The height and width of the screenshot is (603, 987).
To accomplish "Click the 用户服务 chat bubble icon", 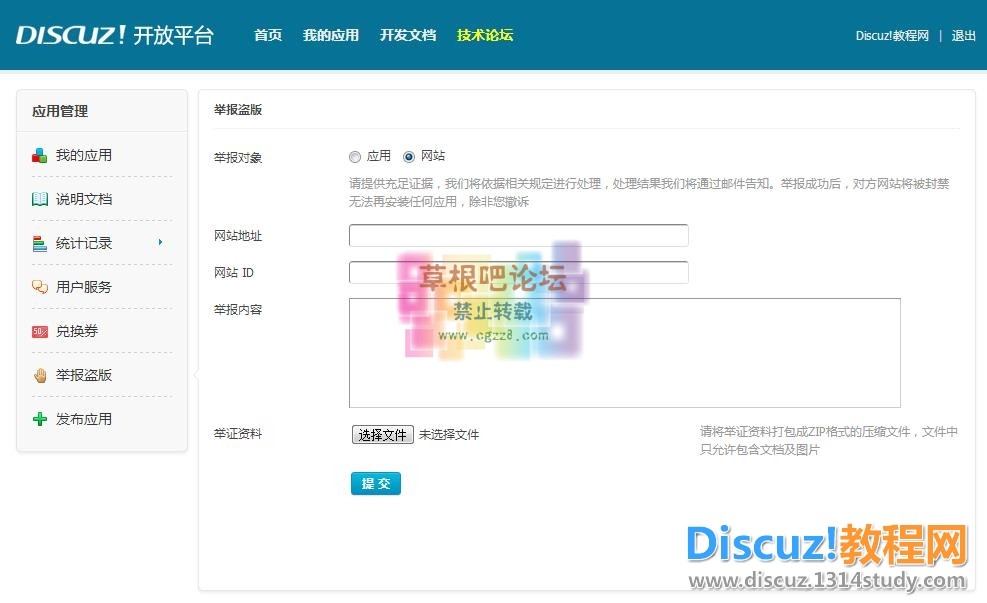I will 40,287.
